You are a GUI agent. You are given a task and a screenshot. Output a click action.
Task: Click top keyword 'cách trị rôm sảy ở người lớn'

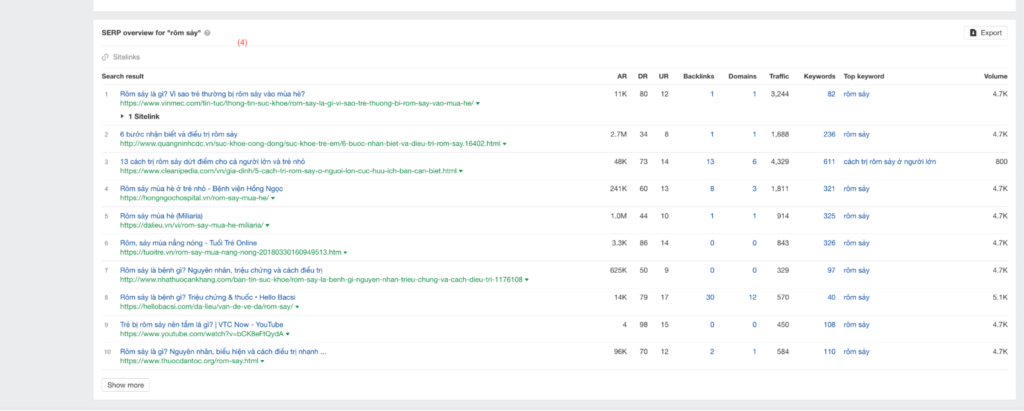pyautogui.click(x=890, y=161)
